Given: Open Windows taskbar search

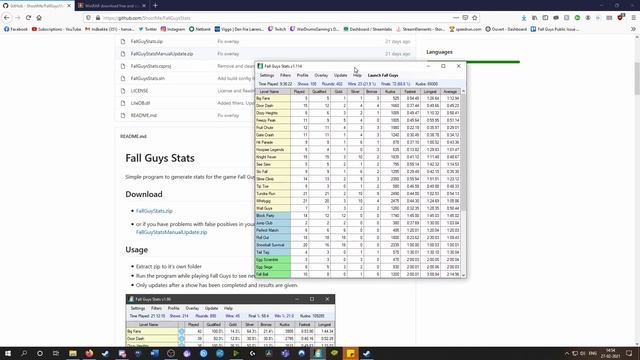Looking at the screenshot, I should tap(24, 353).
